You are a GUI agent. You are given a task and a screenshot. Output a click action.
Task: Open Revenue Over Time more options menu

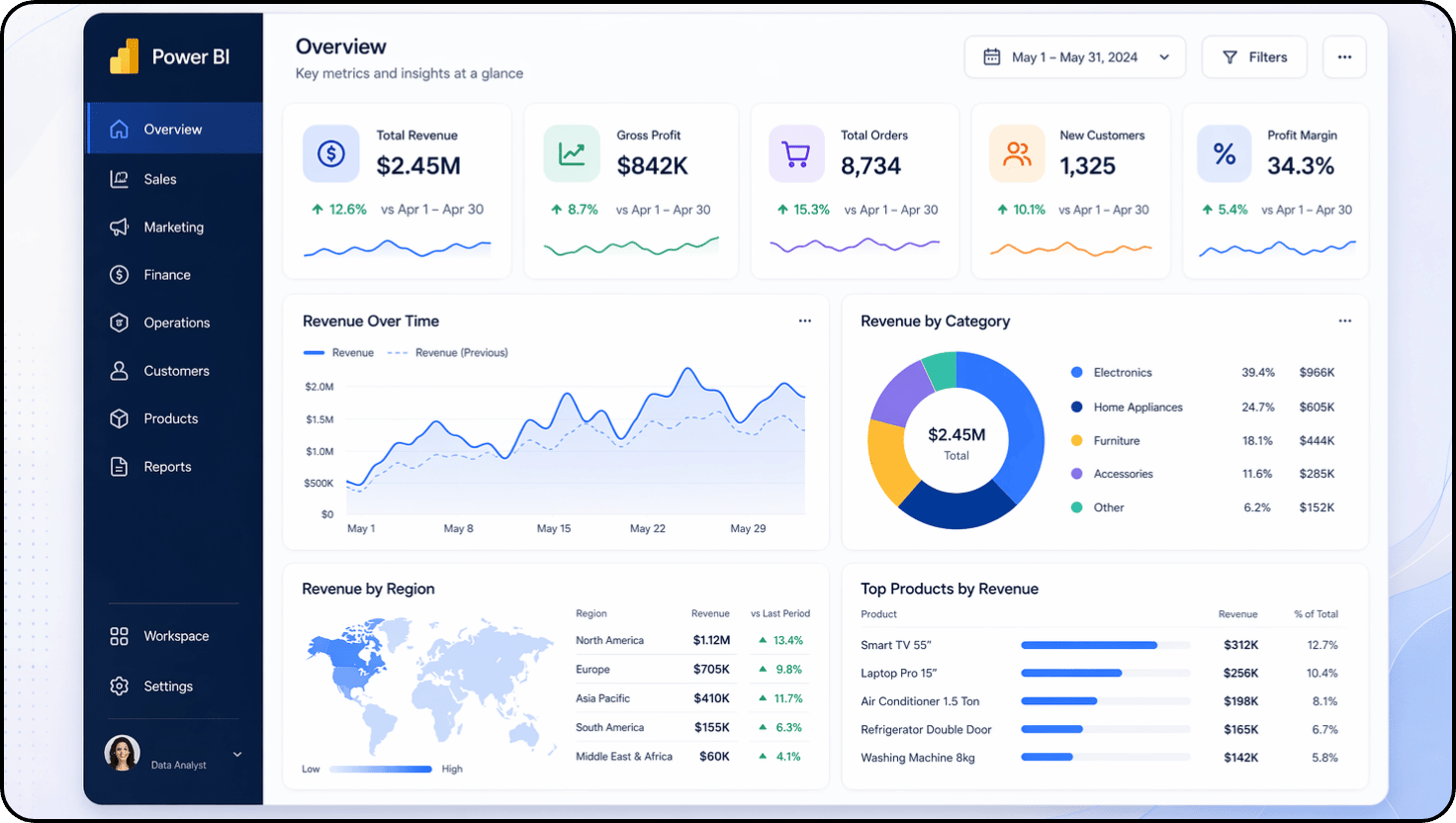(x=805, y=320)
